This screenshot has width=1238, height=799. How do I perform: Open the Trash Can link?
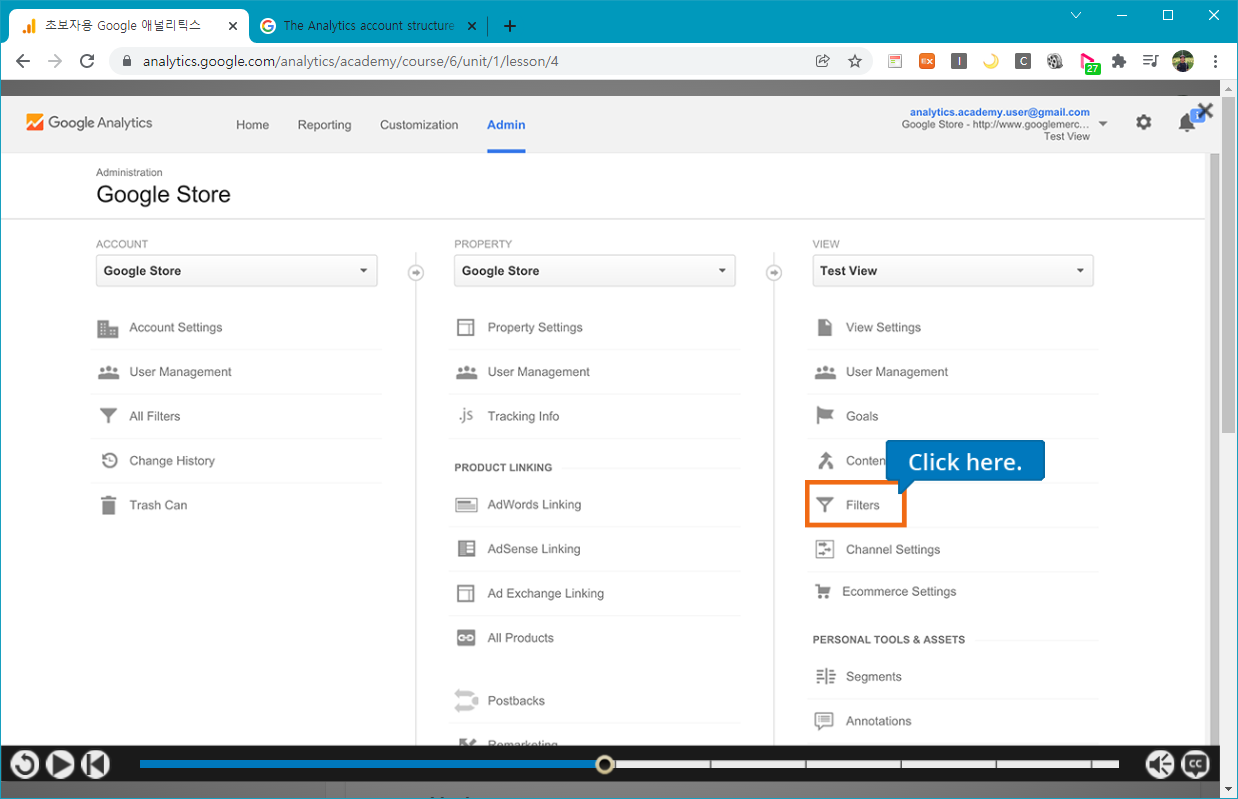tap(158, 505)
